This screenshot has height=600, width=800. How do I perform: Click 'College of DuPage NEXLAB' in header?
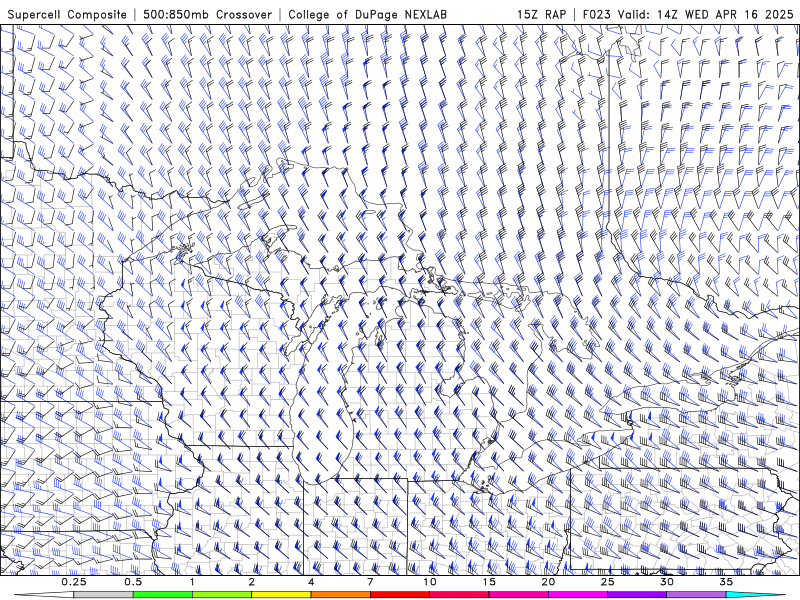click(x=367, y=15)
